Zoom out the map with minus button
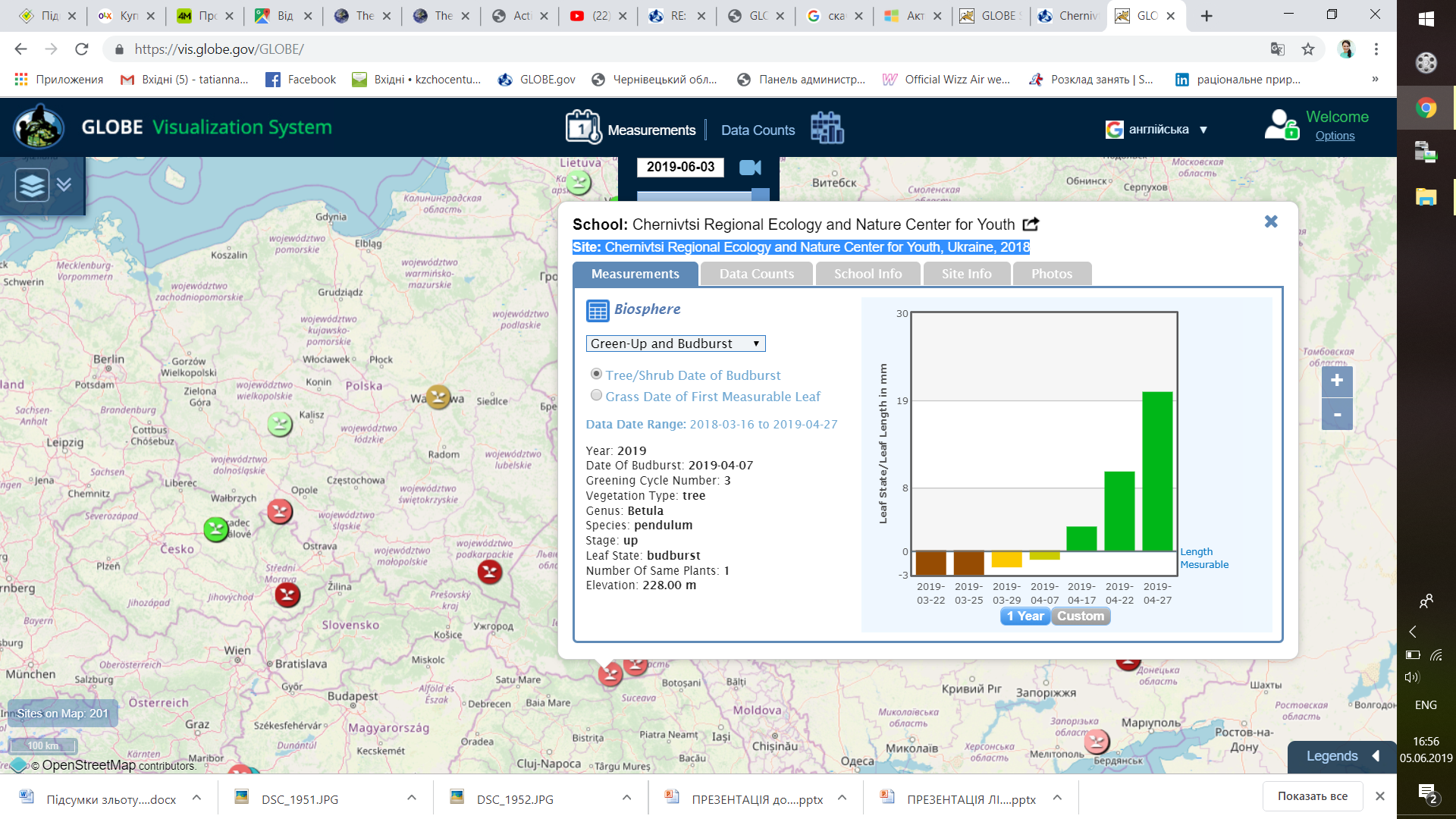 click(1336, 415)
